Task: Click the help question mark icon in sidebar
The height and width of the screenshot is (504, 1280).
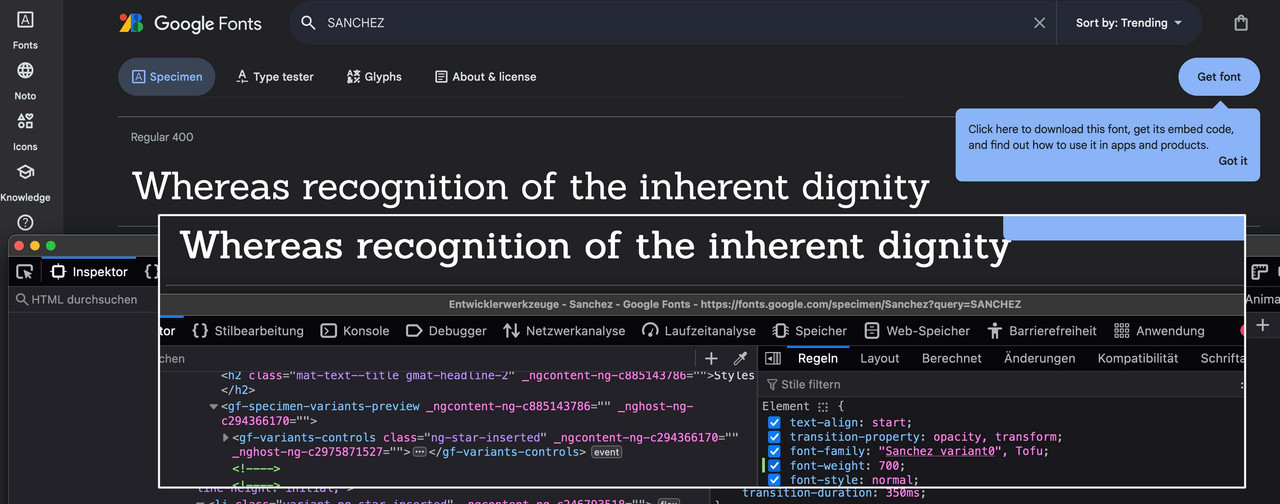Action: point(25,223)
